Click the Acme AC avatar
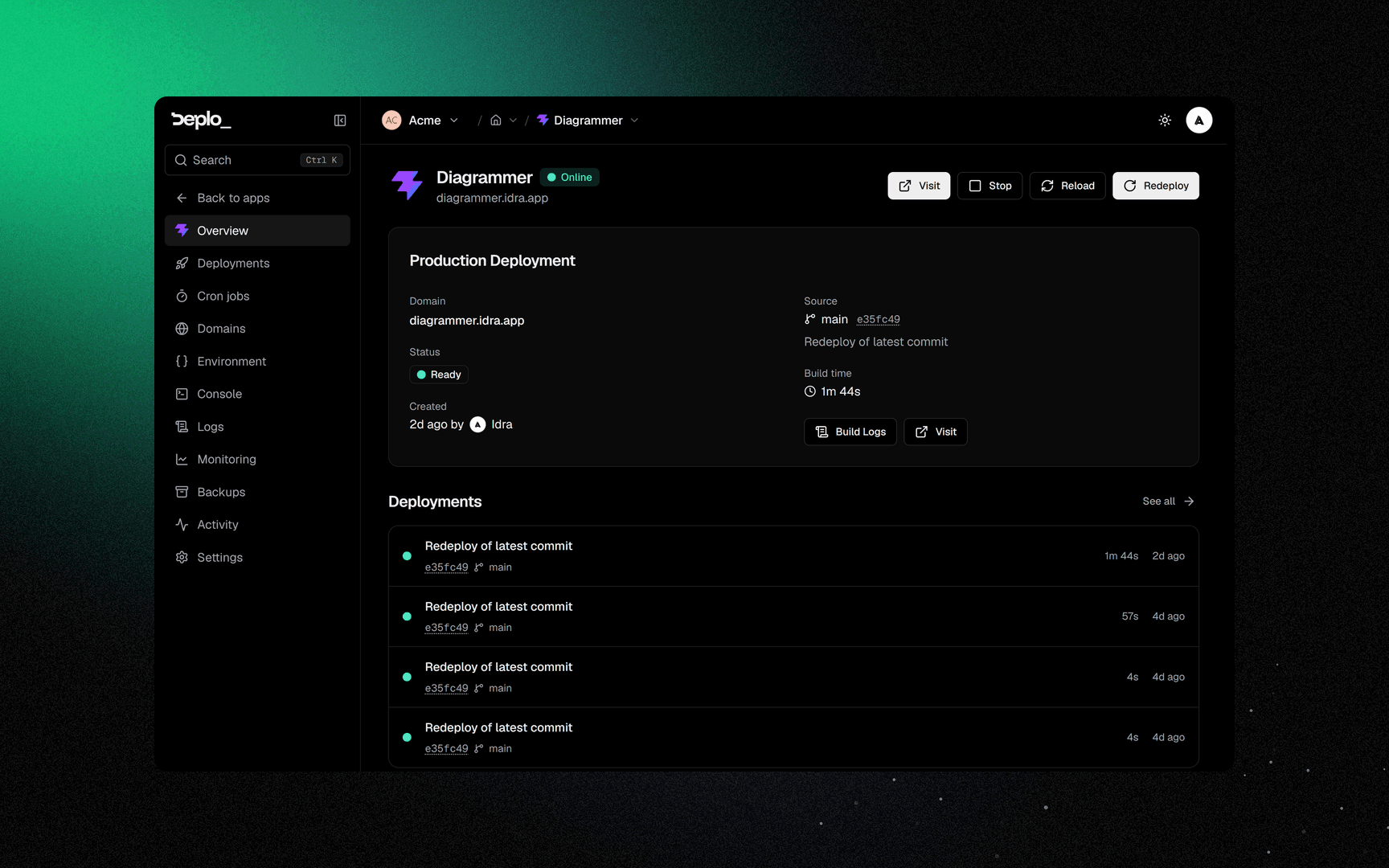The height and width of the screenshot is (868, 1389). 391,121
